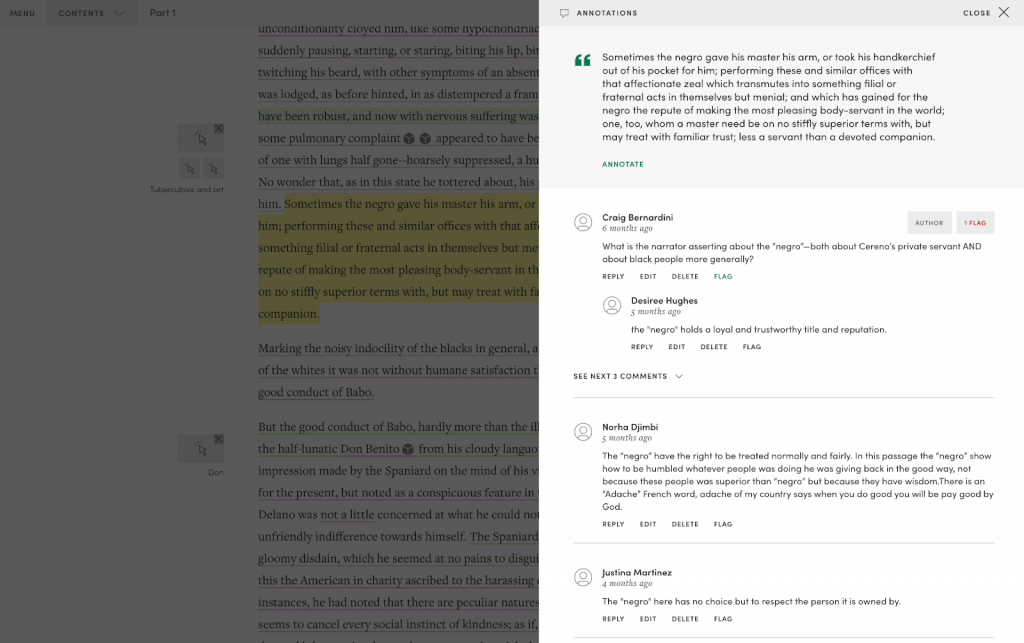Click the '1 Flag' badge
Image resolution: width=1024 pixels, height=643 pixels.
tap(975, 223)
